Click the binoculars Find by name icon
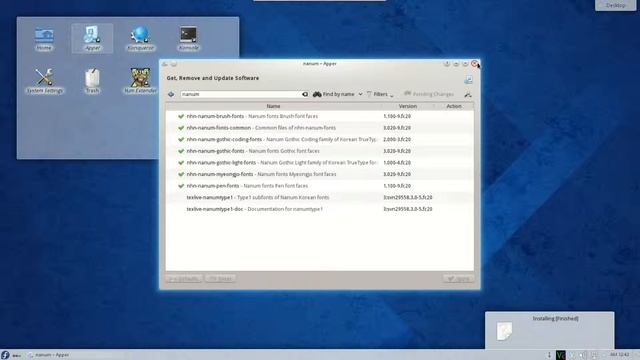640x360 pixels. [317, 94]
